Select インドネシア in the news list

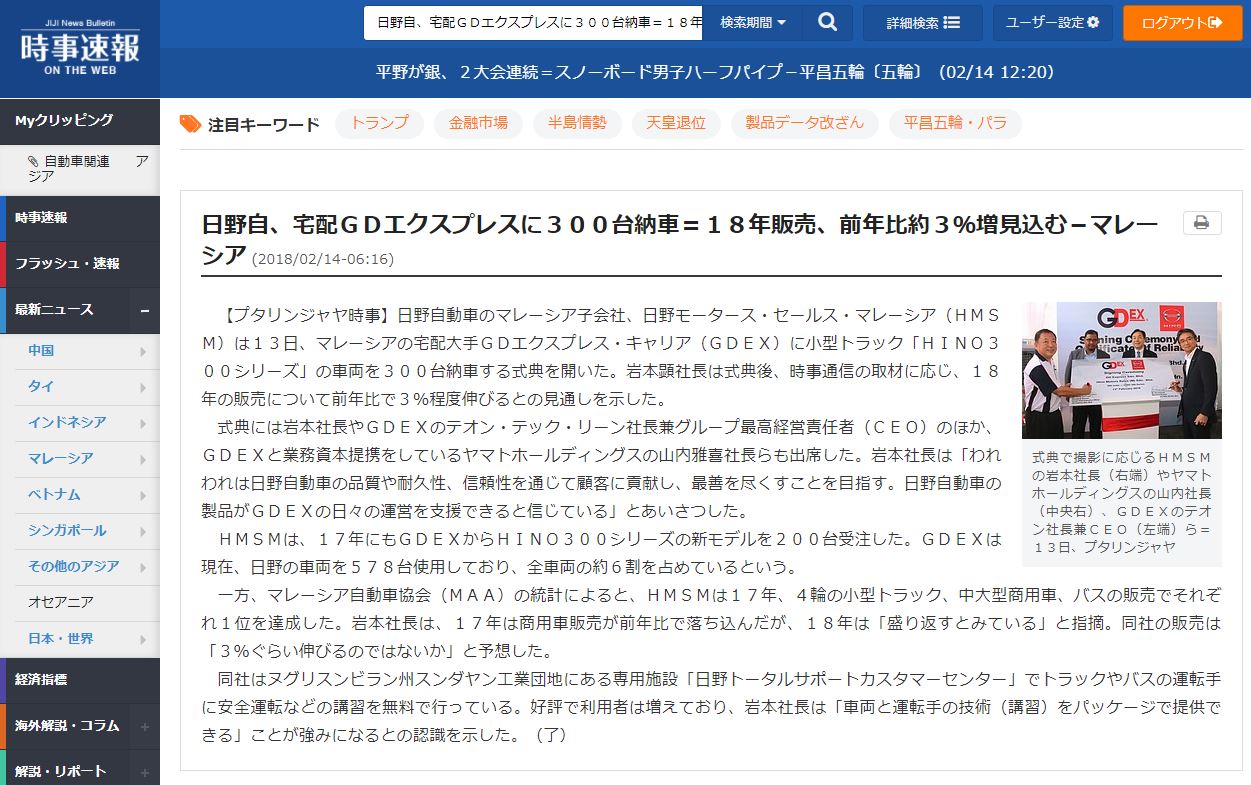pos(88,423)
